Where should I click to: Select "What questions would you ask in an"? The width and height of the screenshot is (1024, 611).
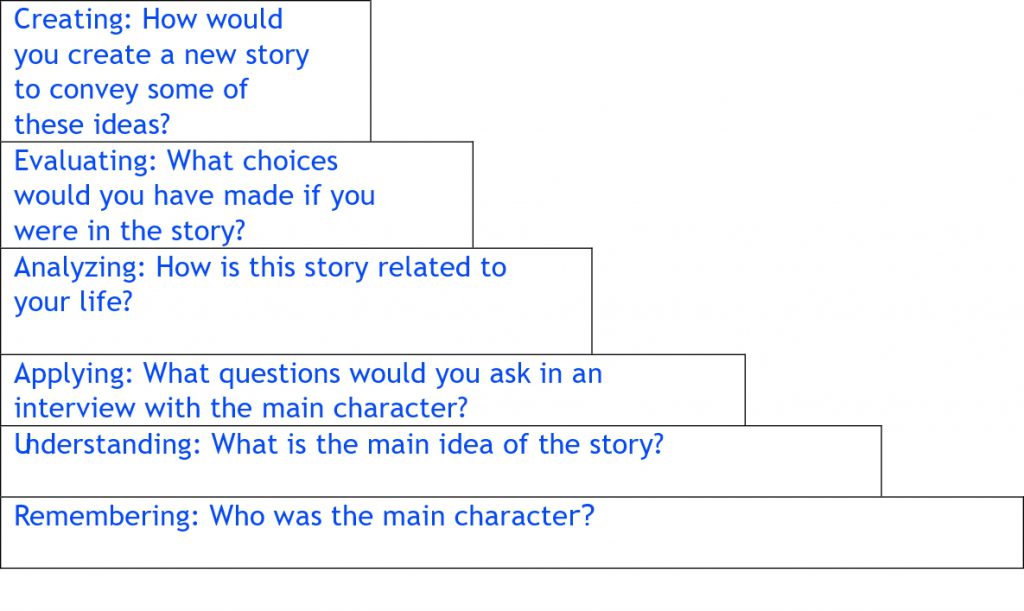point(373,374)
